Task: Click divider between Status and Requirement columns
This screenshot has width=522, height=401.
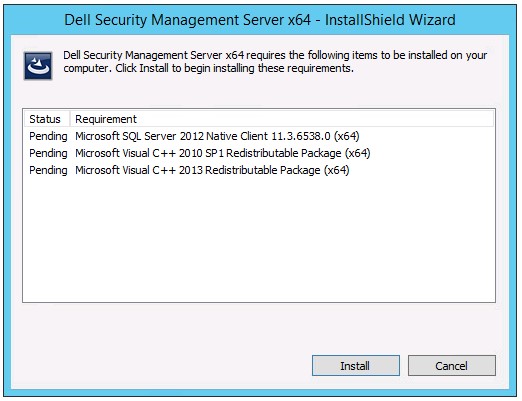Action: pyautogui.click(x=70, y=119)
